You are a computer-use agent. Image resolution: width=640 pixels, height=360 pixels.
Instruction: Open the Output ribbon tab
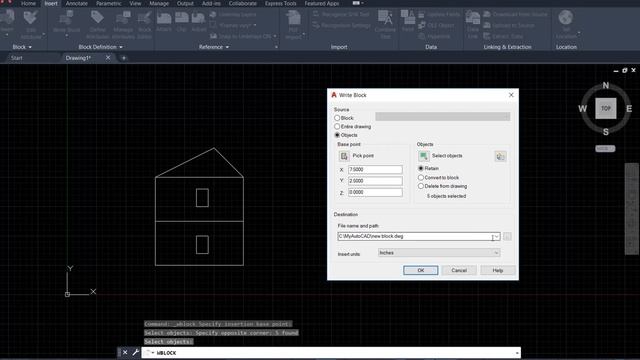pos(185,3)
